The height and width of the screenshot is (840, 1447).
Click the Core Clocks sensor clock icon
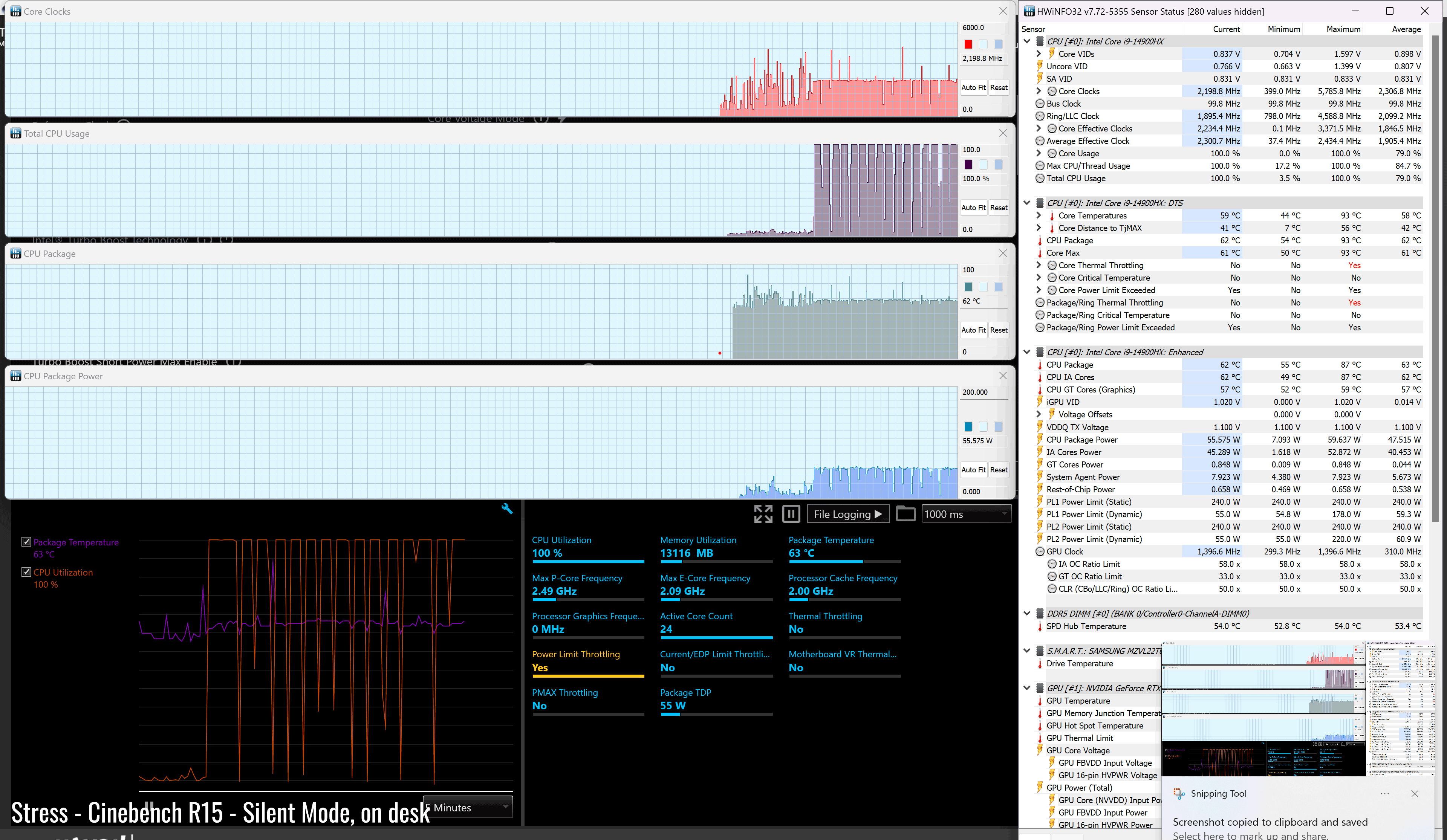(1051, 91)
